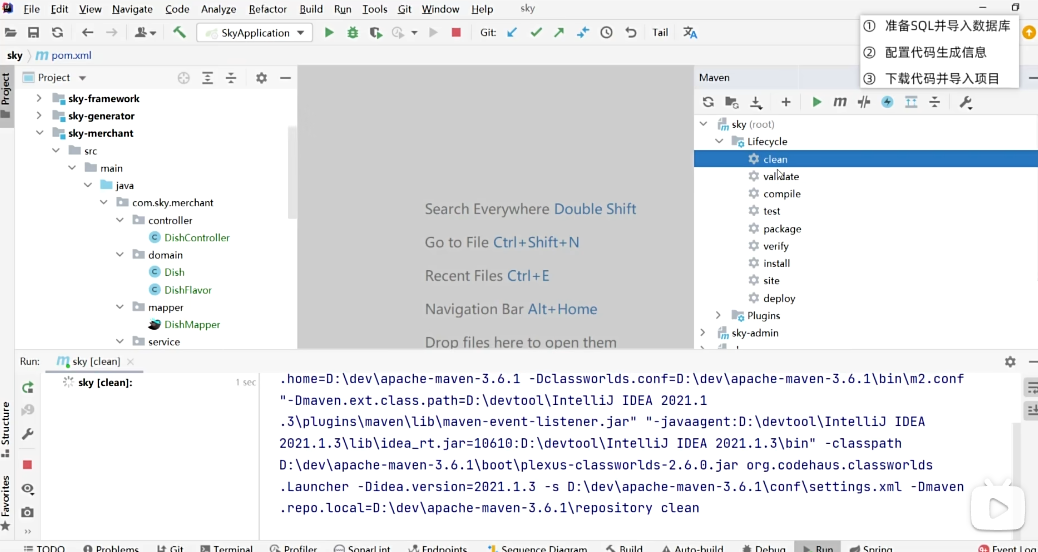
Task: Select sky [clean] run tab
Action: 96,361
